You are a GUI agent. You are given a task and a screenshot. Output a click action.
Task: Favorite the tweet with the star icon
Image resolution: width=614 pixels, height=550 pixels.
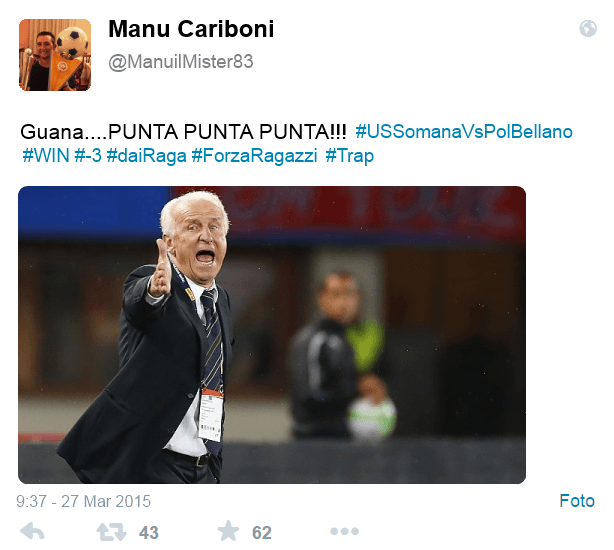(228, 531)
